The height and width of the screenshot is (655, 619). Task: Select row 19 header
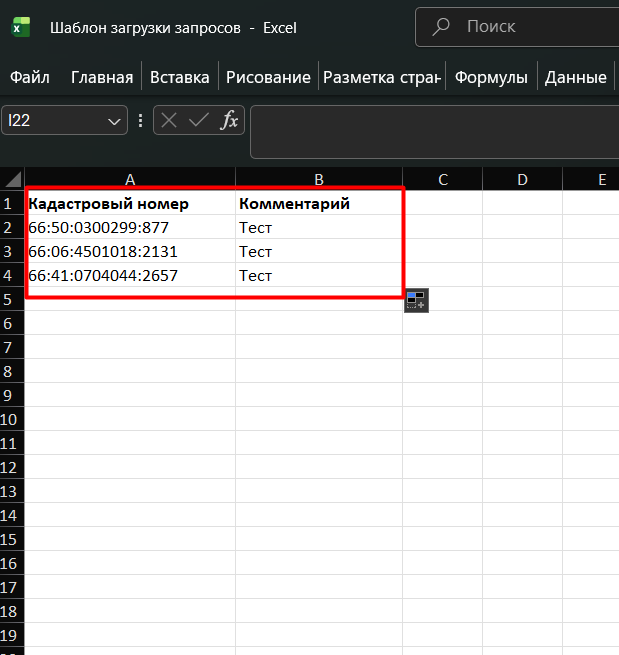coord(12,635)
